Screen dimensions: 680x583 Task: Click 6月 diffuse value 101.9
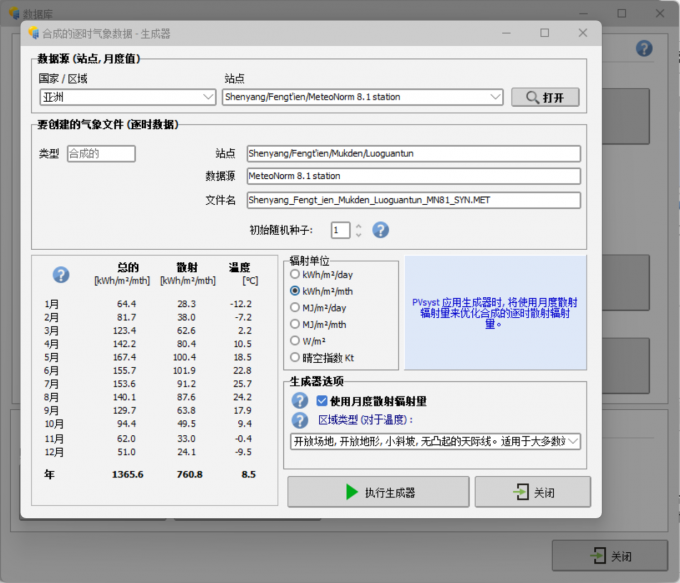[x=184, y=371]
